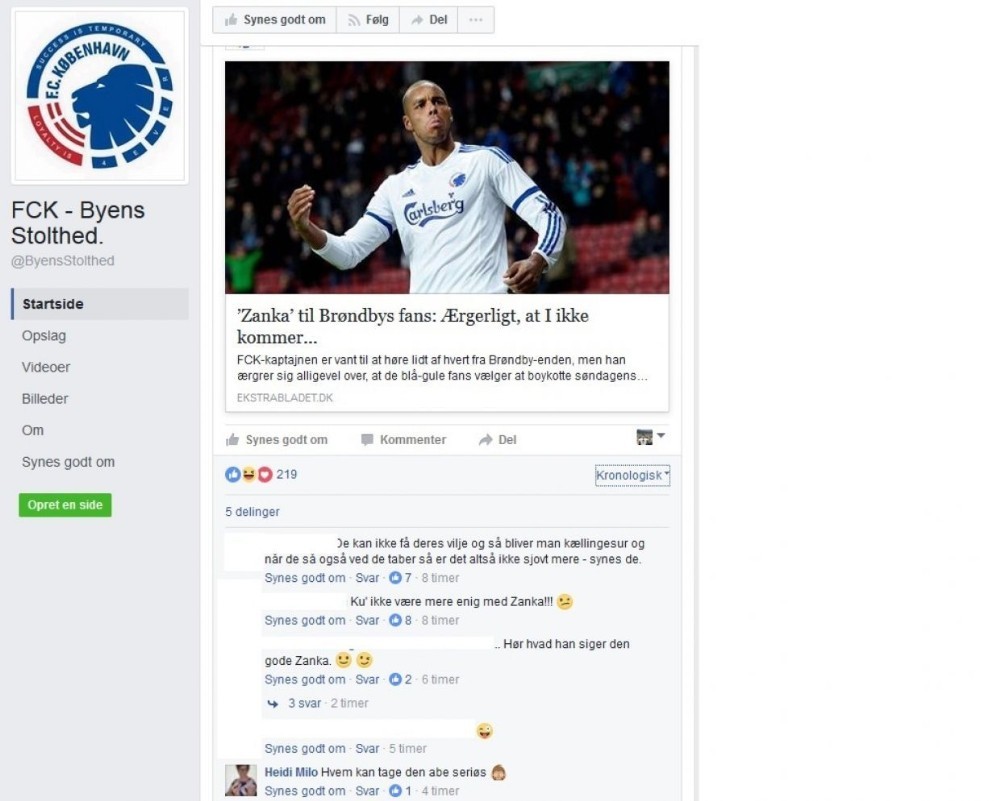Open the 5 delinger link
1000x801 pixels.
(x=253, y=512)
